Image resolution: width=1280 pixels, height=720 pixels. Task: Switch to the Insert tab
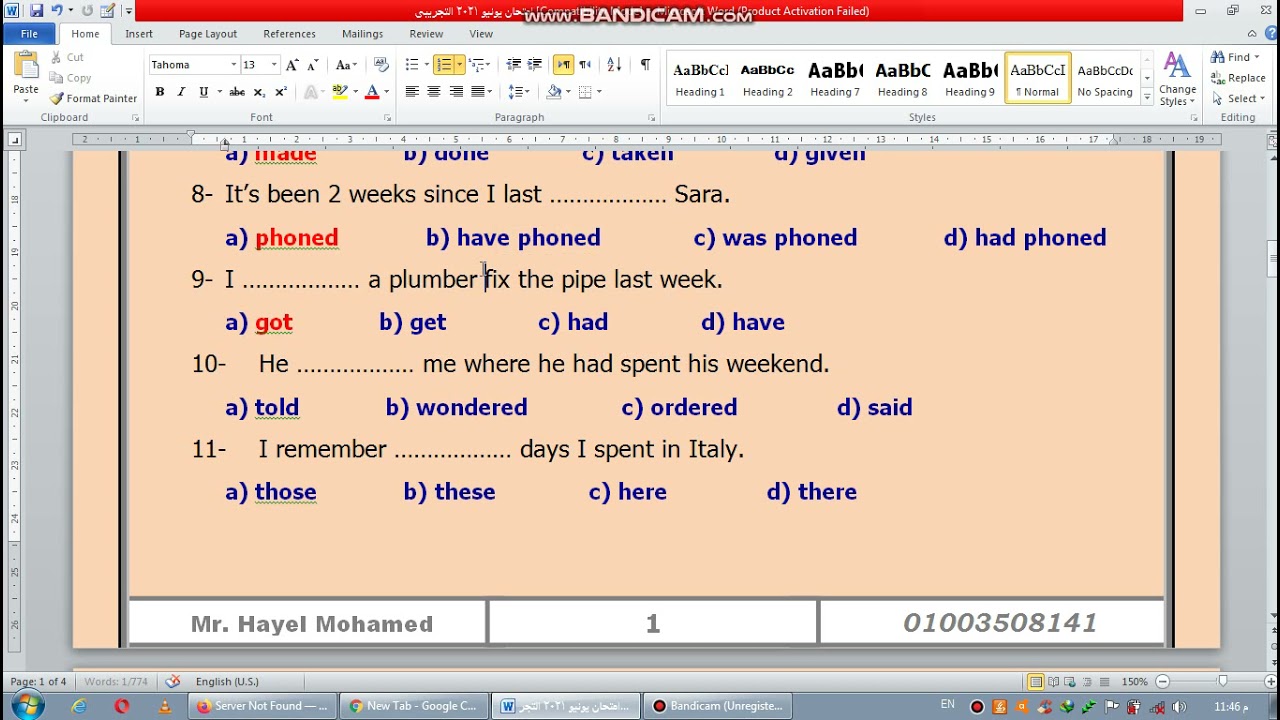click(x=139, y=34)
